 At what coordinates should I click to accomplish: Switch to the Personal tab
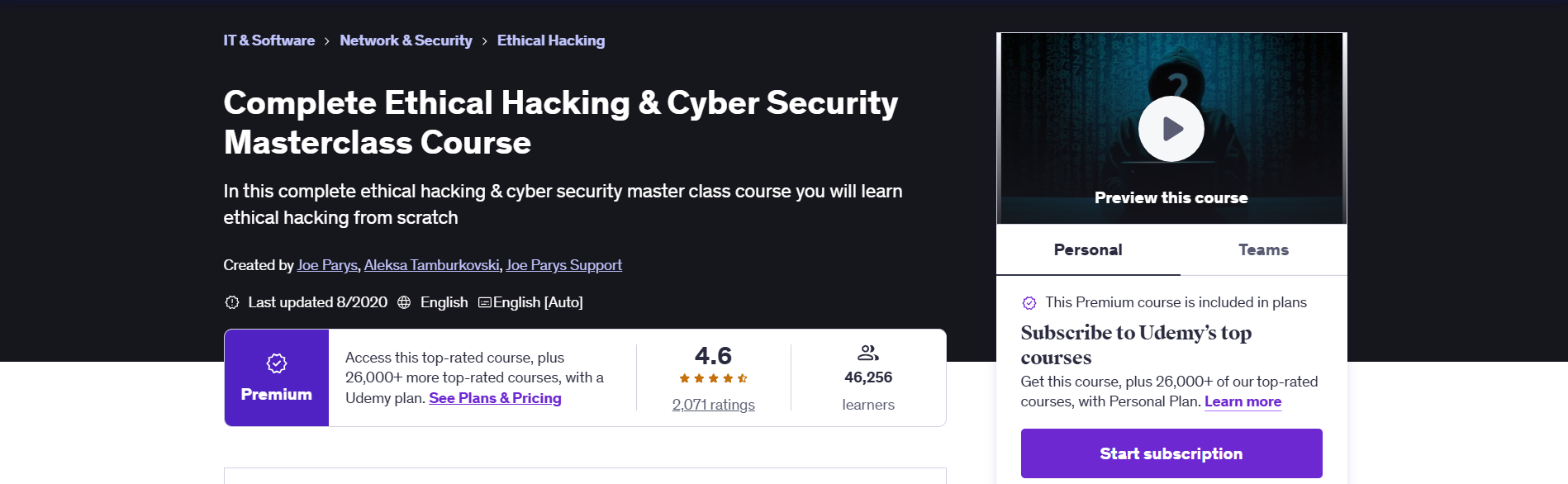[x=1088, y=249]
